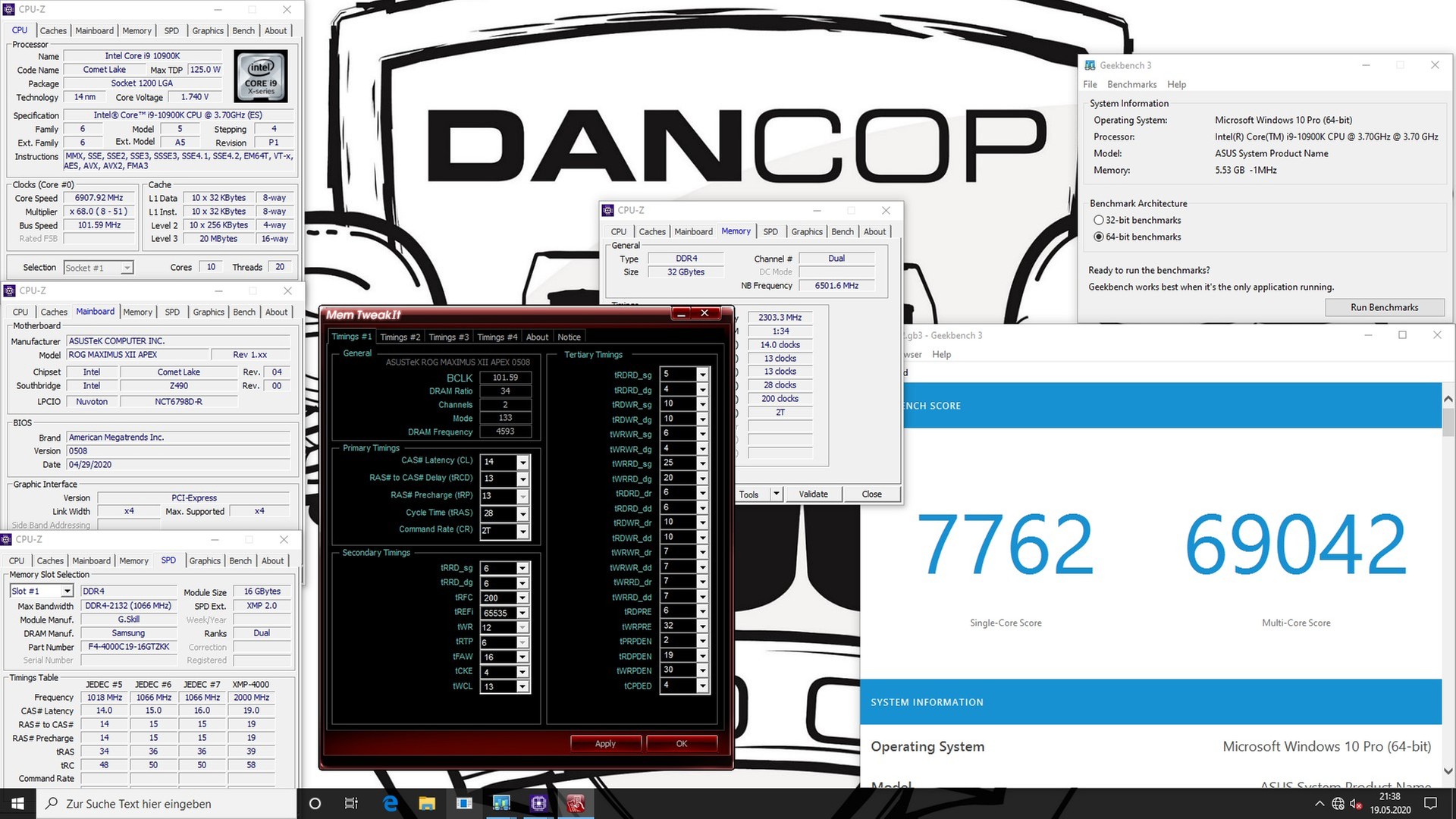Click the Windows search box

click(x=167, y=803)
